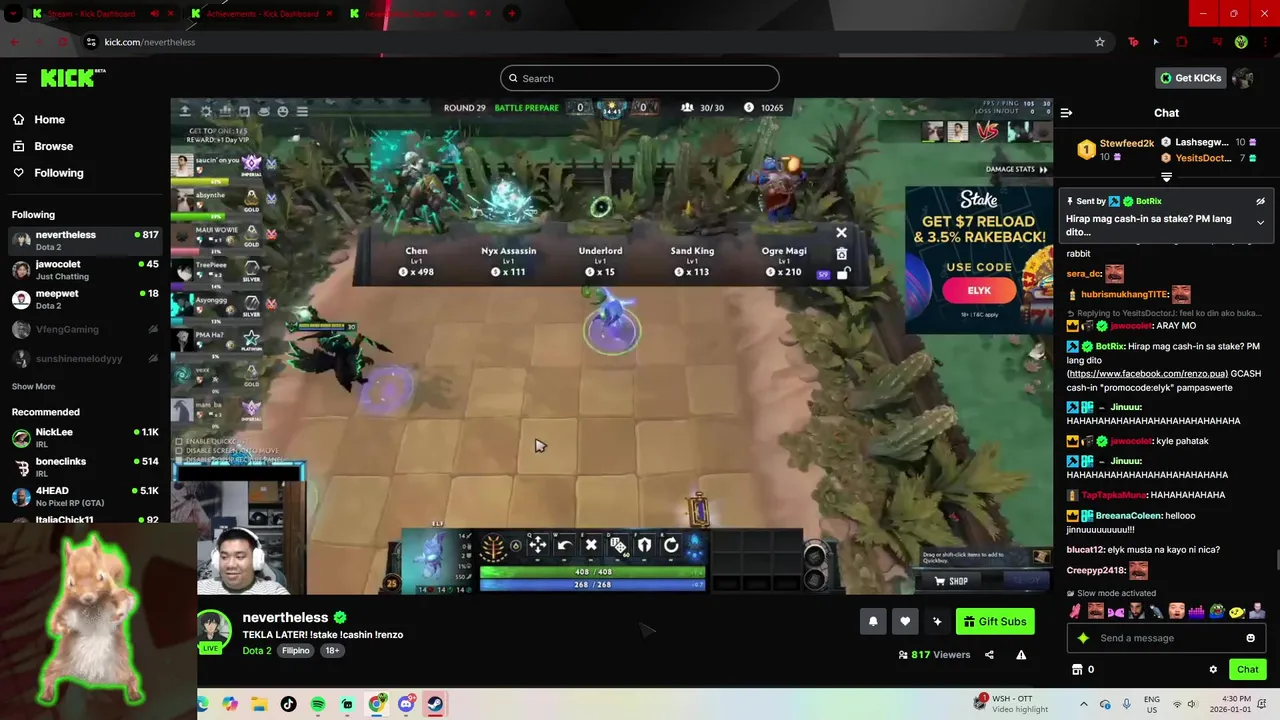1280x720 pixels.
Task: Open Spotify from taskbar
Action: [318, 704]
